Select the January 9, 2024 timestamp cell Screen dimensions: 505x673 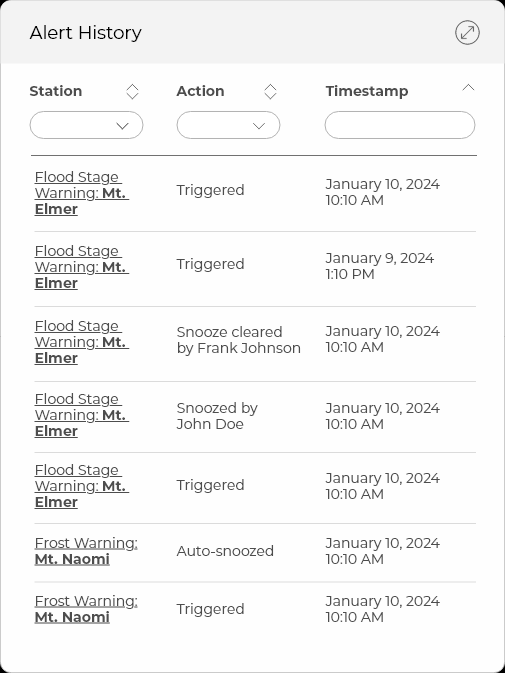380,266
